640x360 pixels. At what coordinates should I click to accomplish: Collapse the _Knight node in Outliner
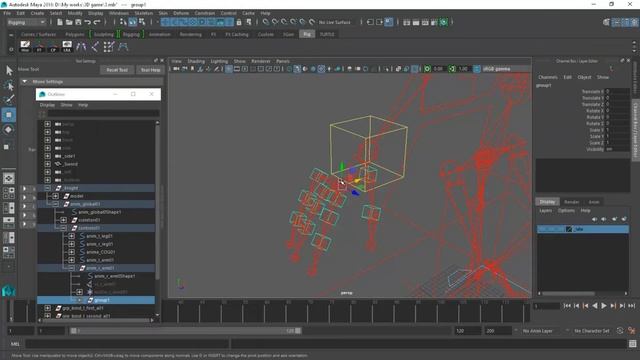[48, 188]
